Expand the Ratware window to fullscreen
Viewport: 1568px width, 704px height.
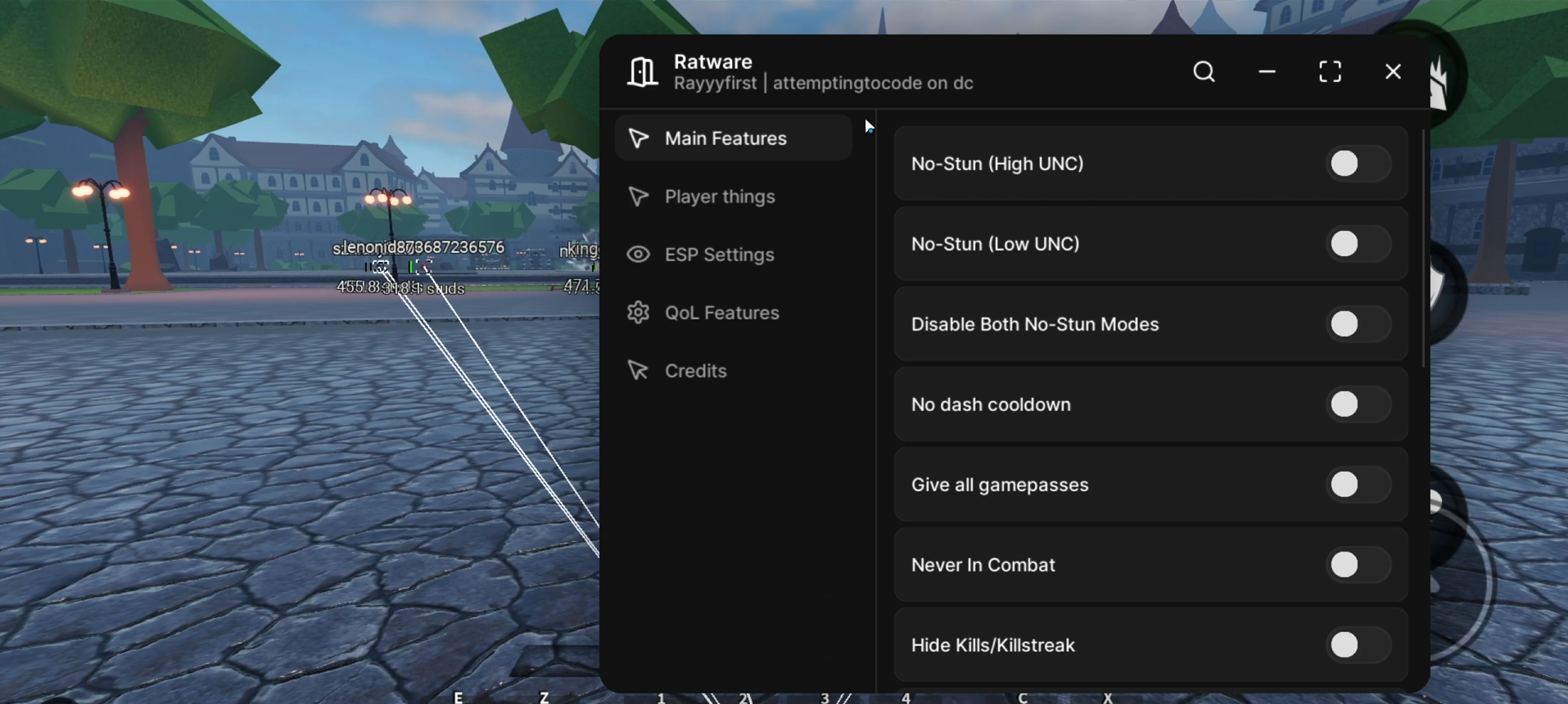click(x=1330, y=72)
